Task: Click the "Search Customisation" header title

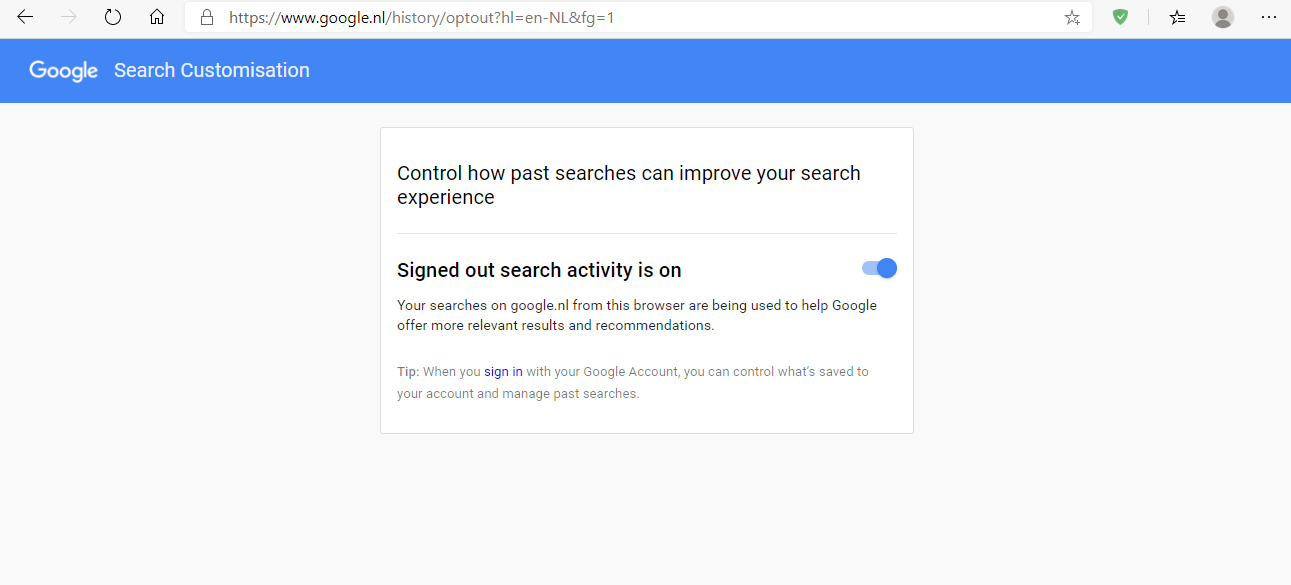Action: [212, 71]
